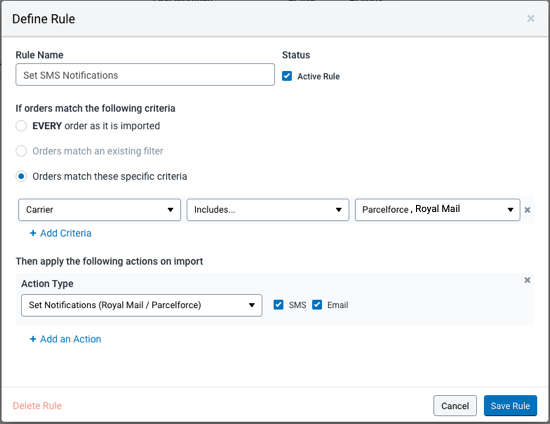The image size is (550, 424).
Task: Uncheck the Email notification checkbox
Action: [317, 305]
